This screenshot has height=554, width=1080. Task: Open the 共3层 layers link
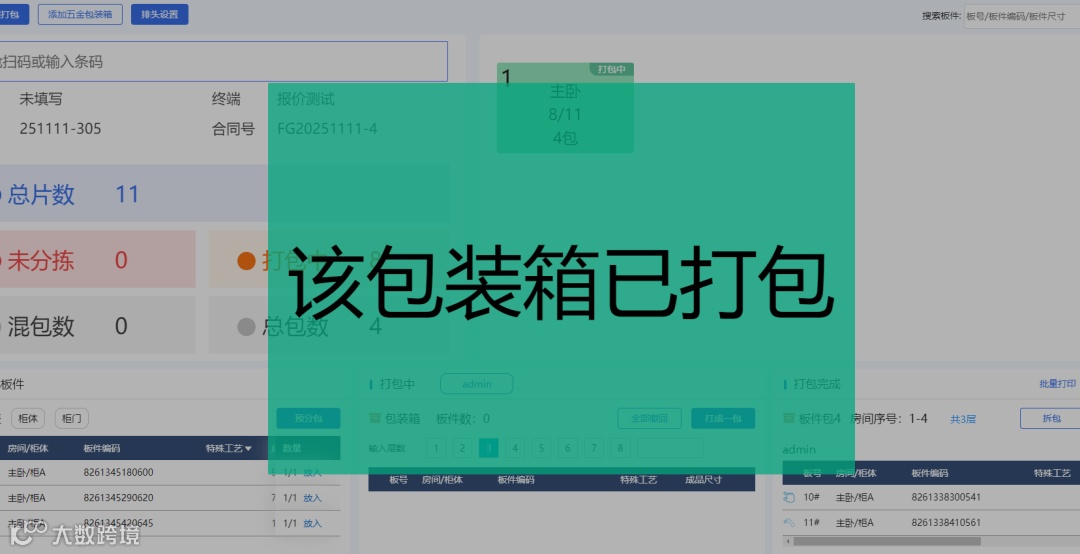tap(963, 419)
